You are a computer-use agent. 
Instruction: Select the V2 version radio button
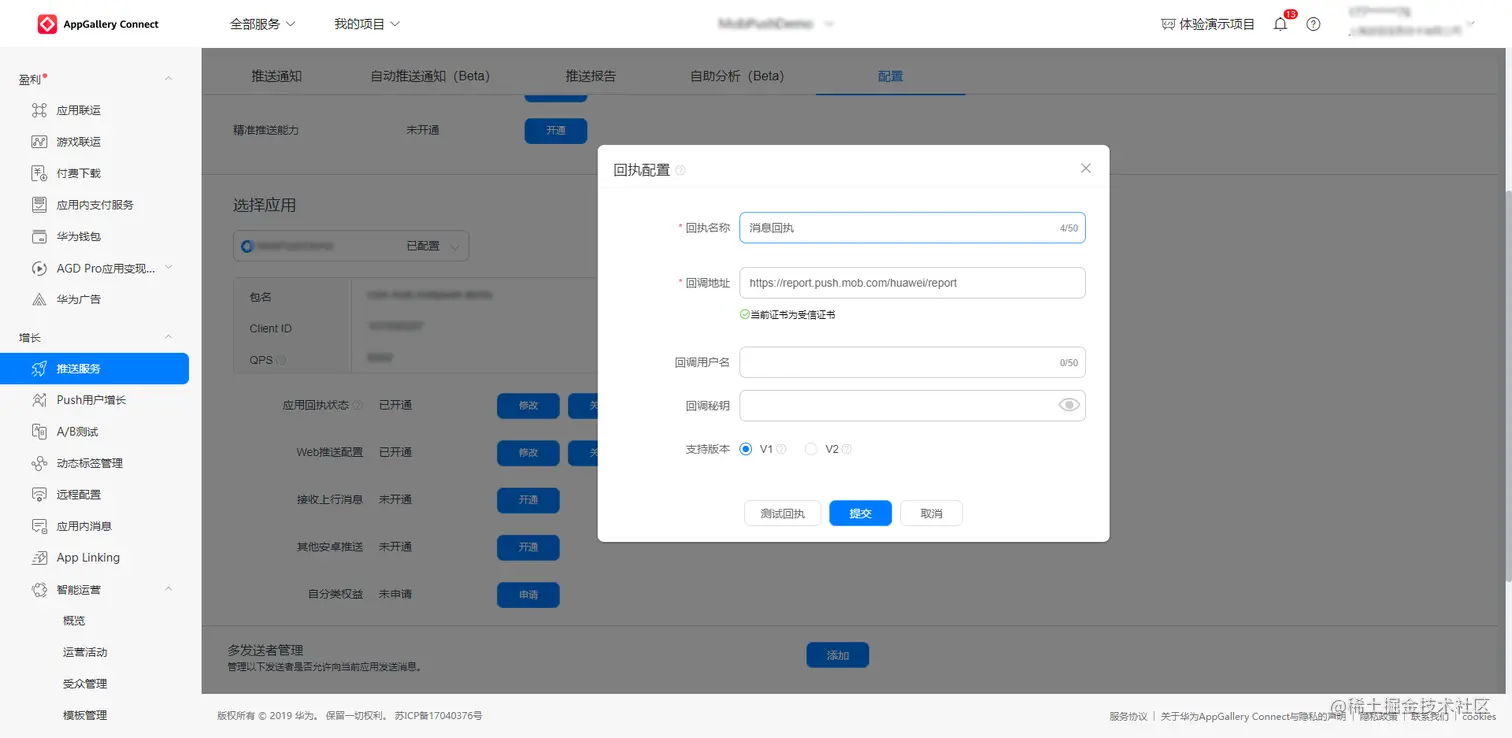[x=810, y=449]
